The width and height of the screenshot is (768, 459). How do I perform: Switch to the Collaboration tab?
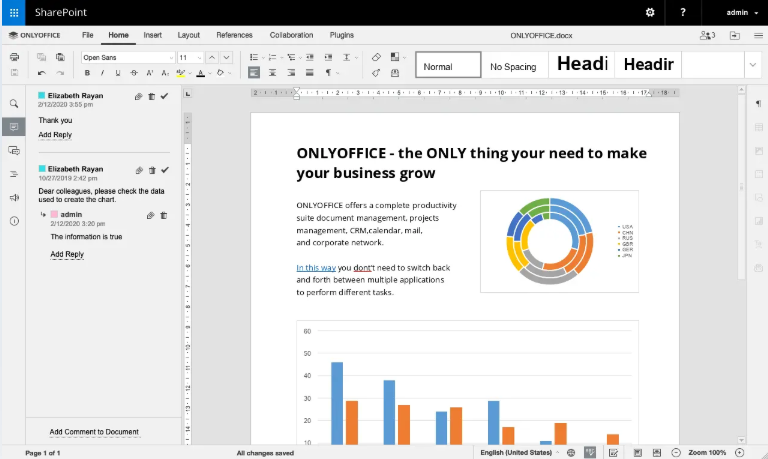tap(291, 35)
